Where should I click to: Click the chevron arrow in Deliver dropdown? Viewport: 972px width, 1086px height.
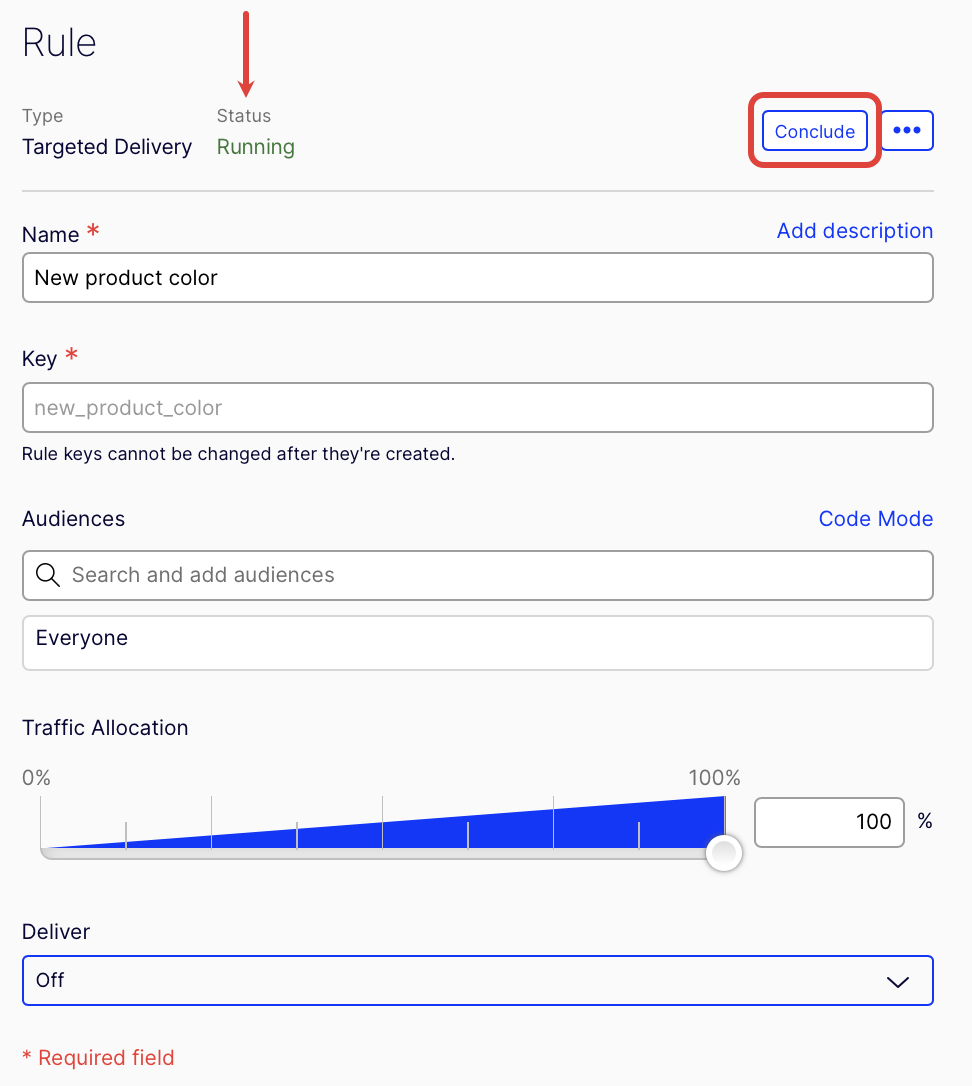[898, 981]
